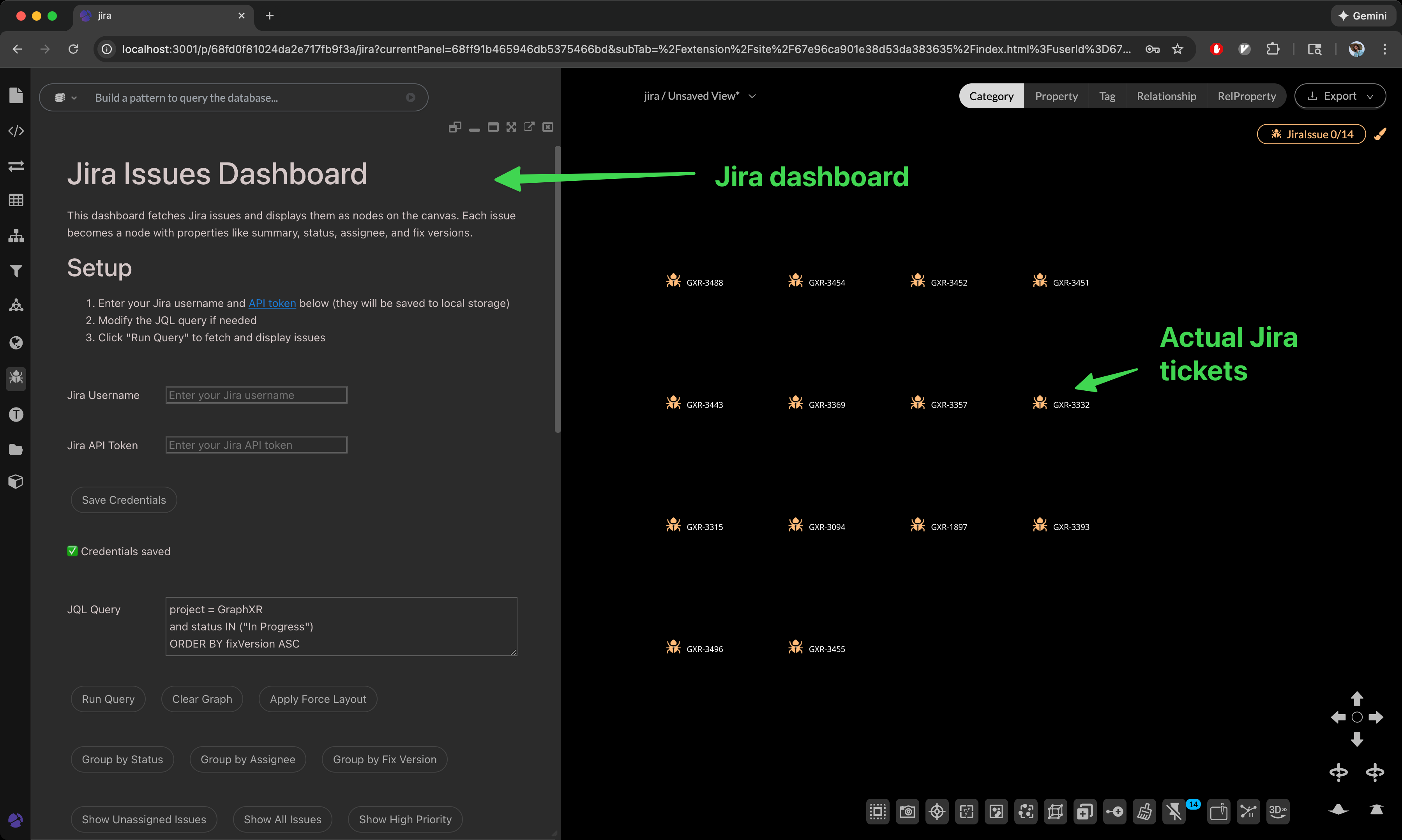Open the hierarchy layout panel icon
Viewport: 1402px width, 840px height.
tap(16, 235)
